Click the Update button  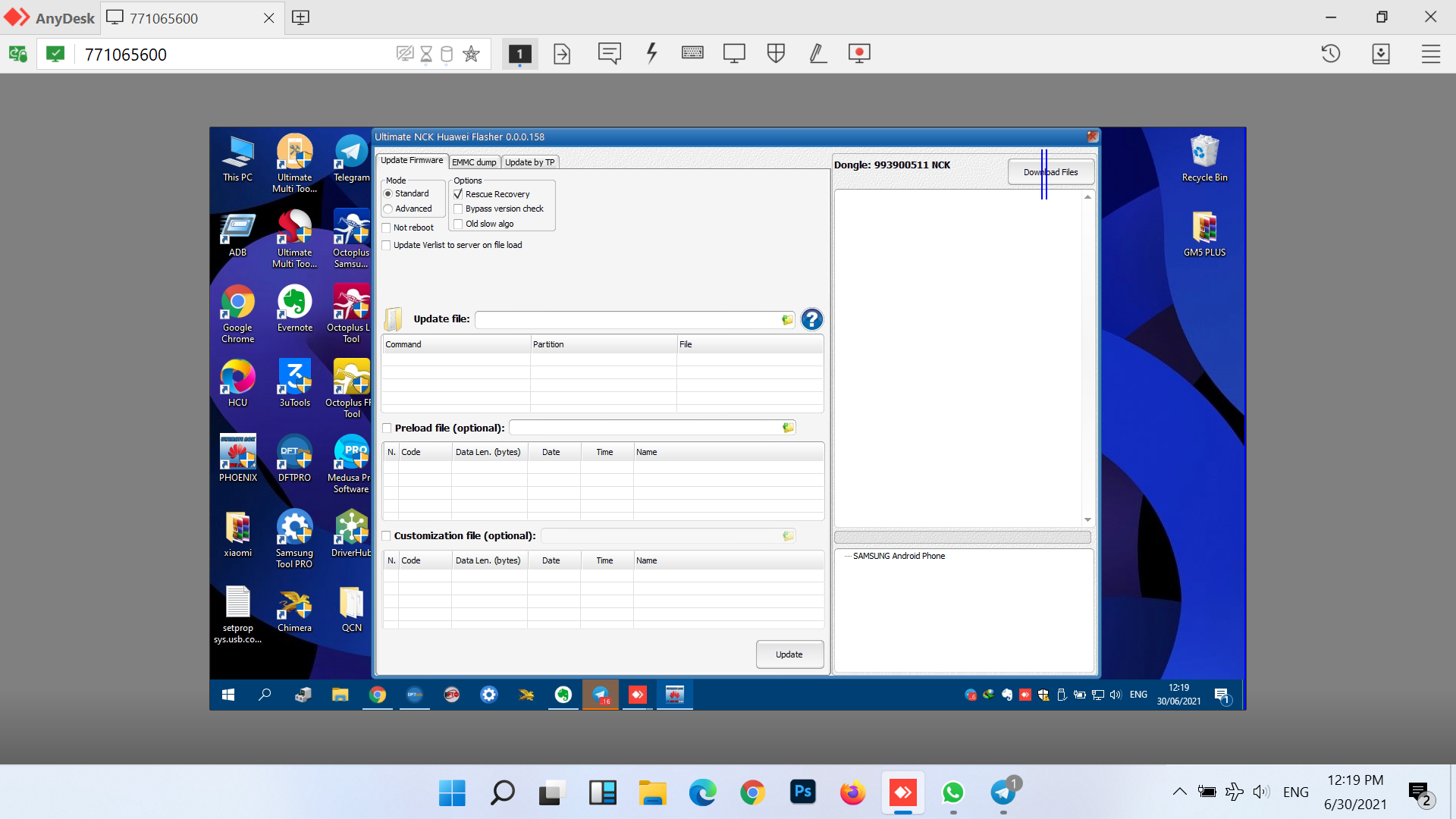pos(789,654)
